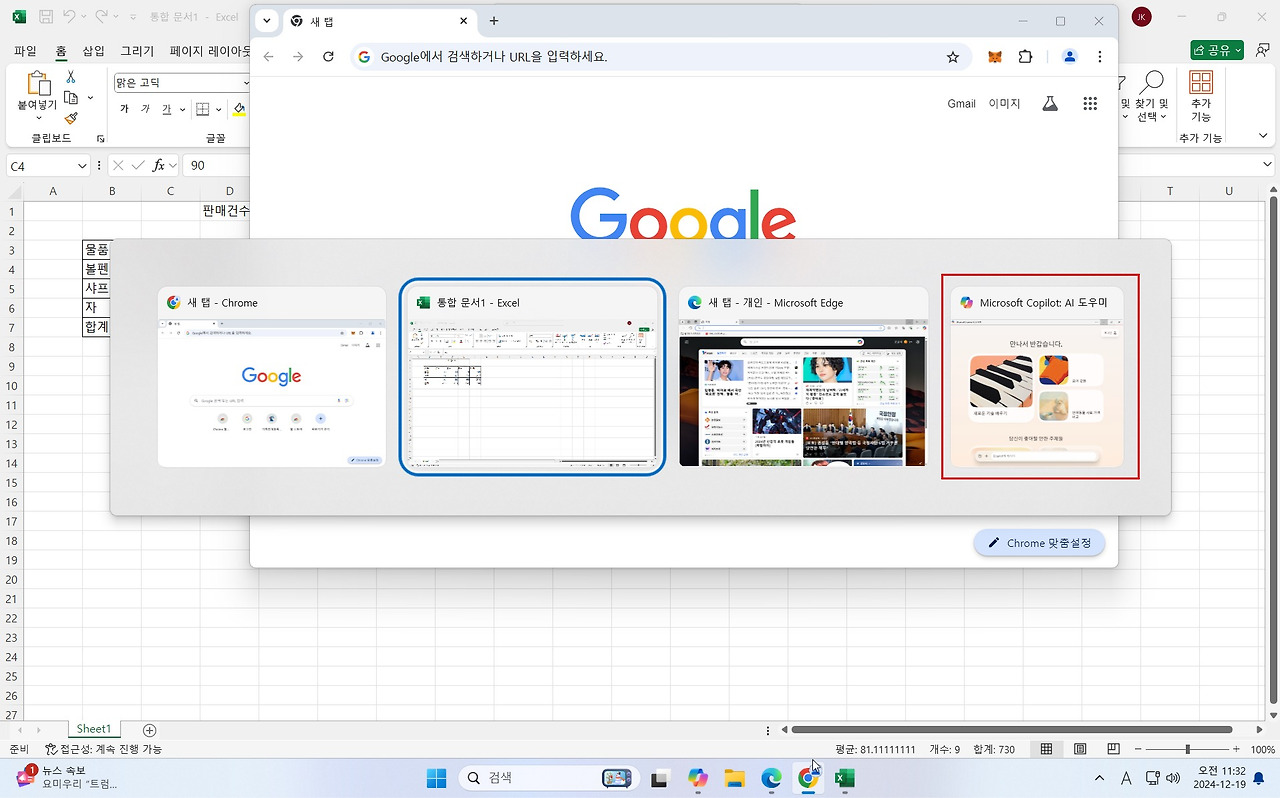The width and height of the screenshot is (1280, 798).
Task: Bookmark the page with Chrome's star icon
Action: 953,57
